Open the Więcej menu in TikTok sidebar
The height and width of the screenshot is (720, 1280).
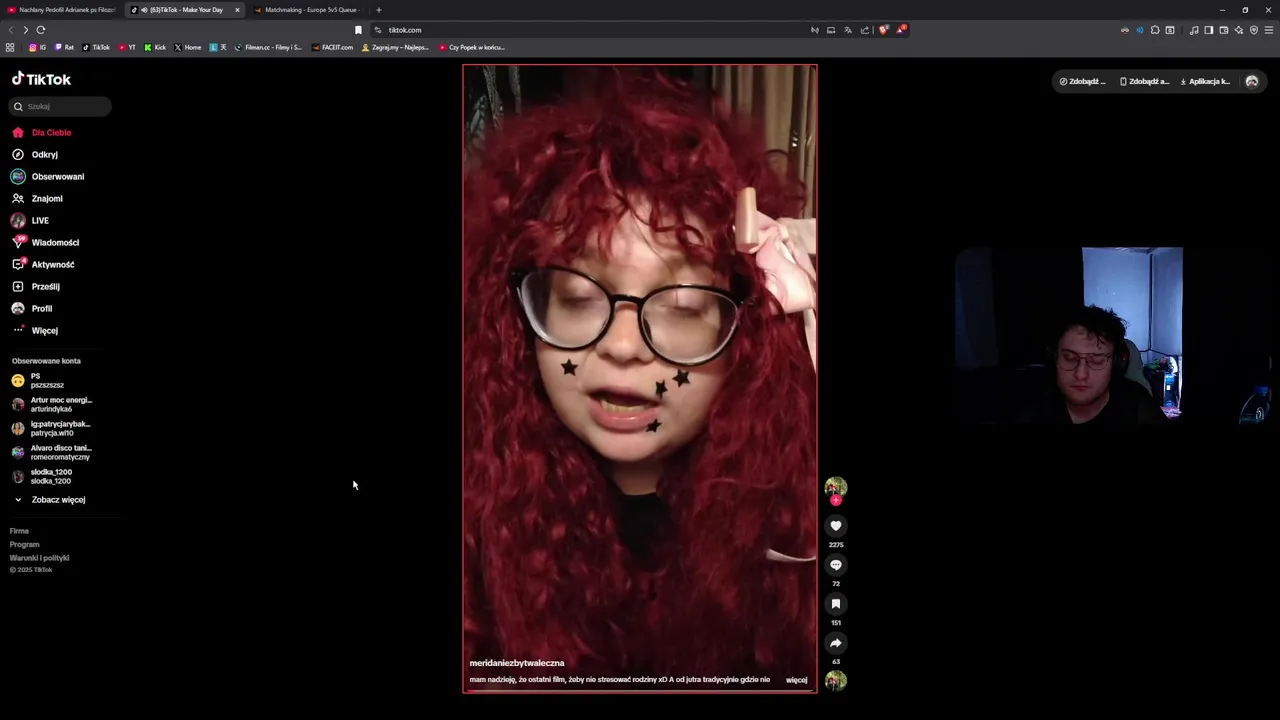click(36, 331)
